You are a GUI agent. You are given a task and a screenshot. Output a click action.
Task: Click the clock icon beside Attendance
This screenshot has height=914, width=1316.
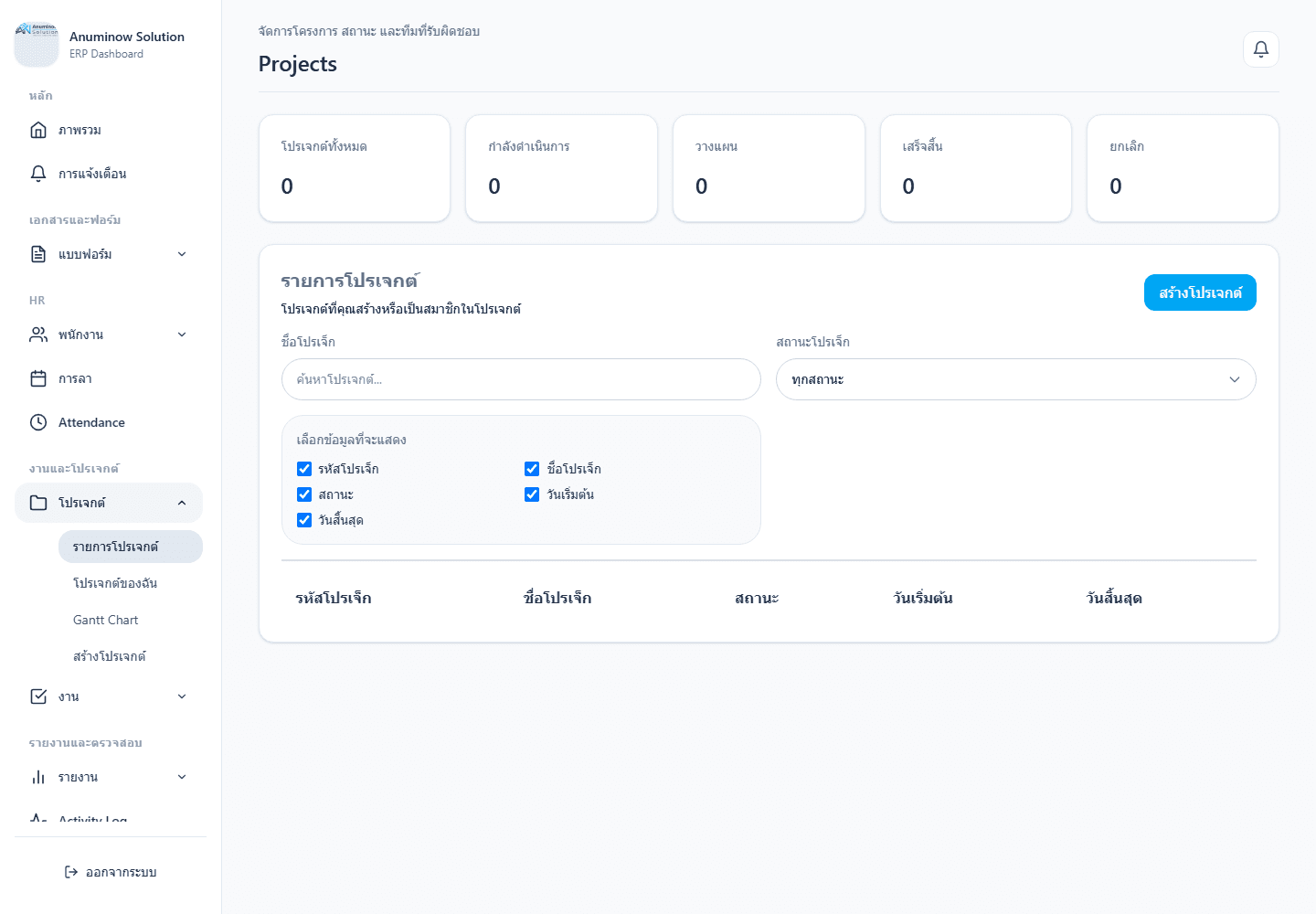pos(38,422)
